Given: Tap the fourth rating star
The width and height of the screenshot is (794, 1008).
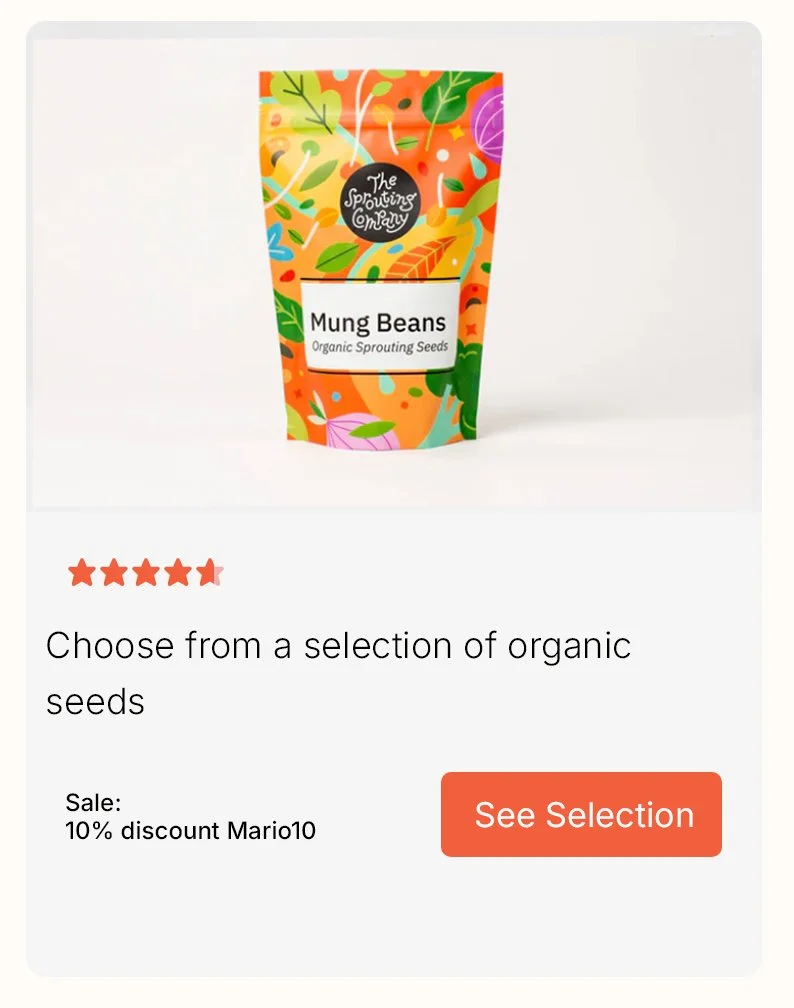Looking at the screenshot, I should click(x=177, y=572).
